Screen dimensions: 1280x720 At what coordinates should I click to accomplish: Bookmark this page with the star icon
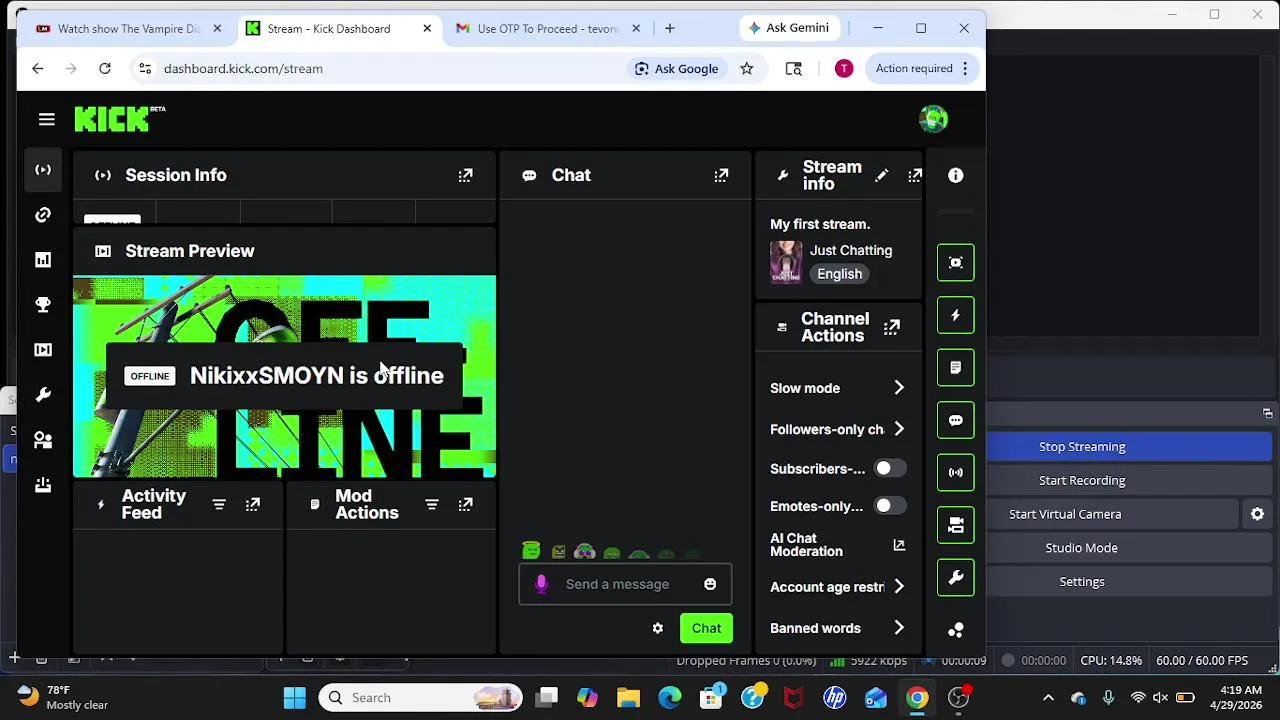point(746,68)
